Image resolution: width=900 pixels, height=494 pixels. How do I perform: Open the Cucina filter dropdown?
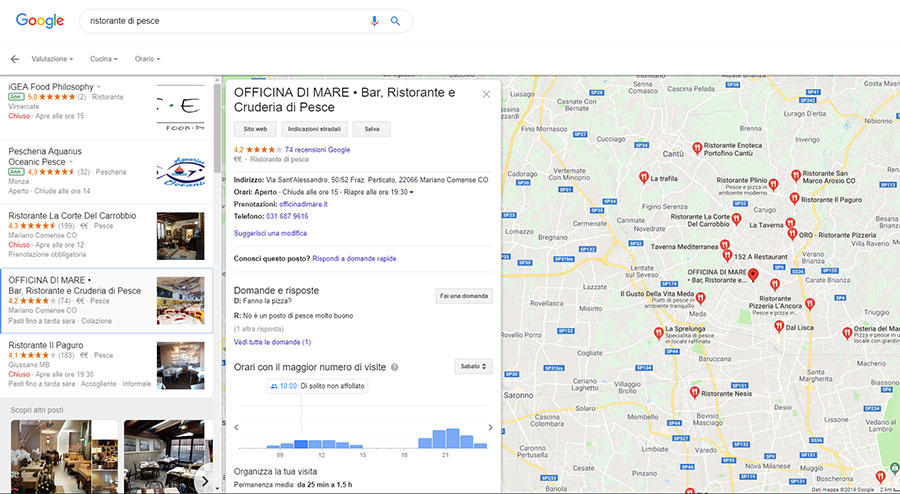click(x=103, y=59)
